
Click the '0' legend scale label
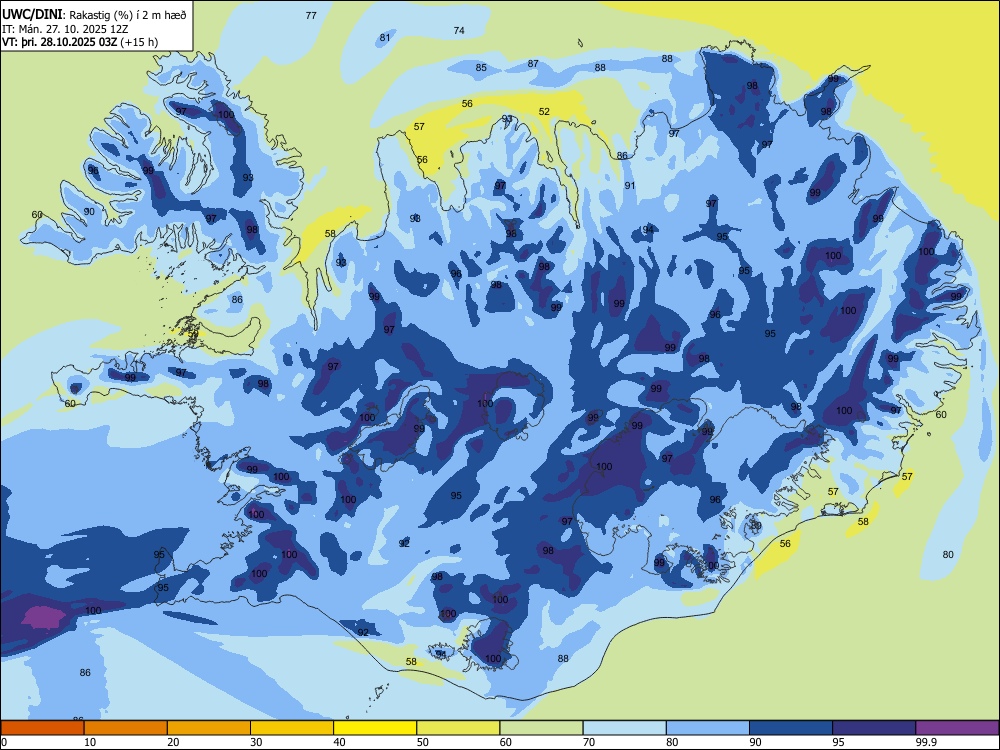tap(4, 742)
